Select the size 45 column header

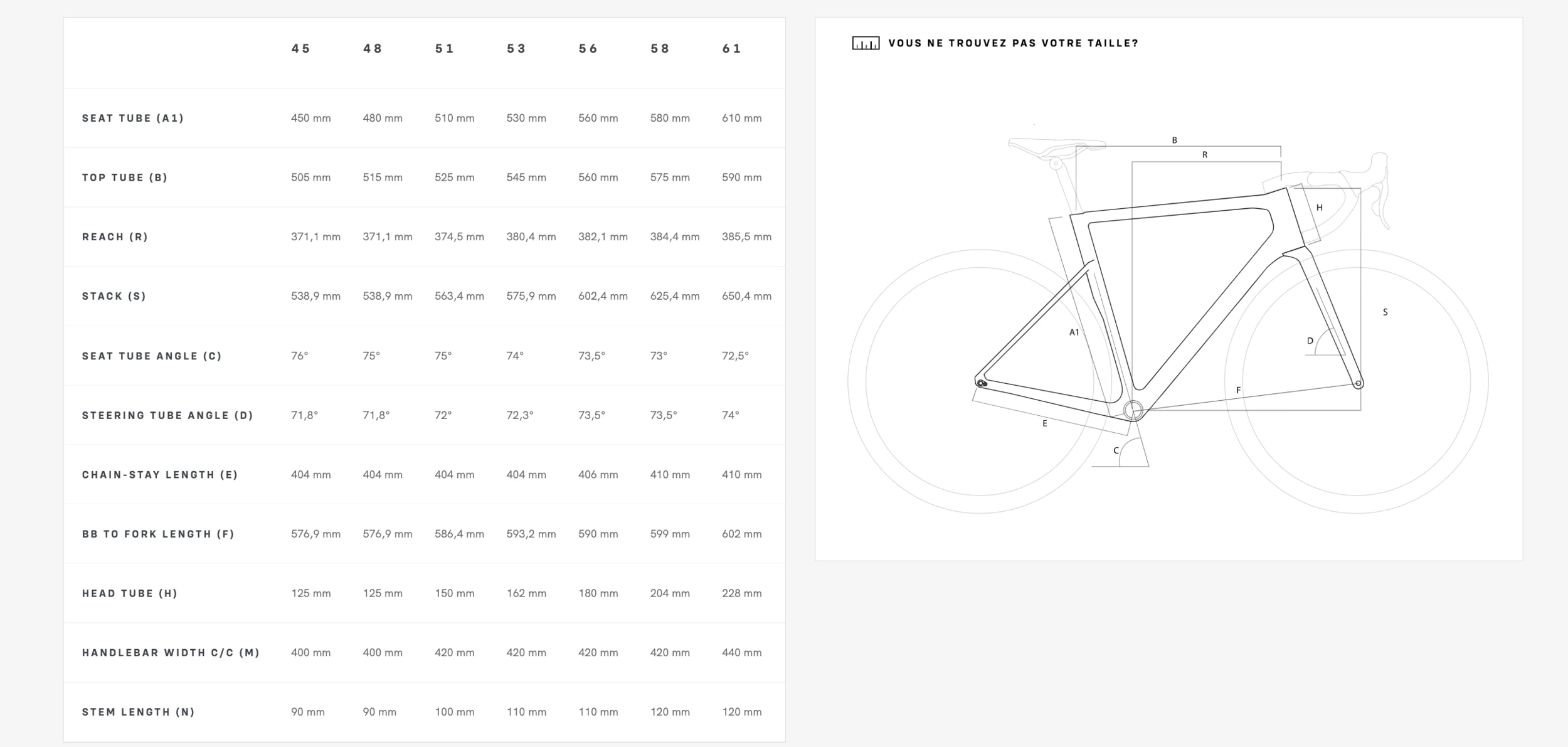pos(301,49)
